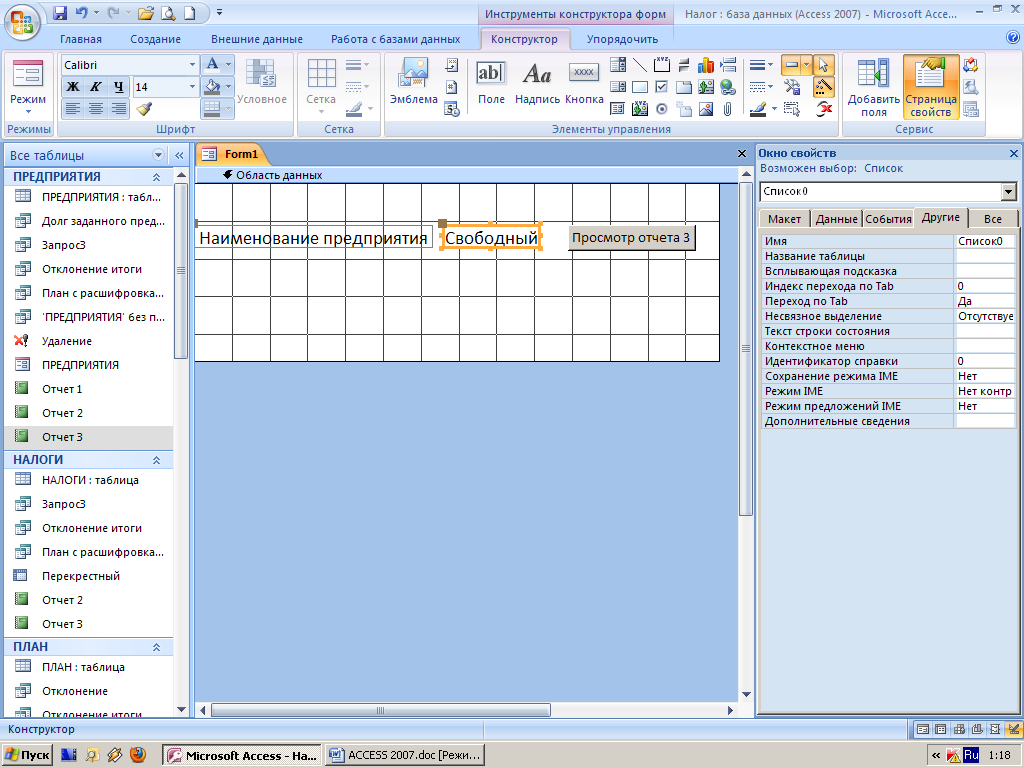This screenshot has height=768, width=1024.
Task: Open Список0 object selector dropdown
Action: pos(1009,191)
